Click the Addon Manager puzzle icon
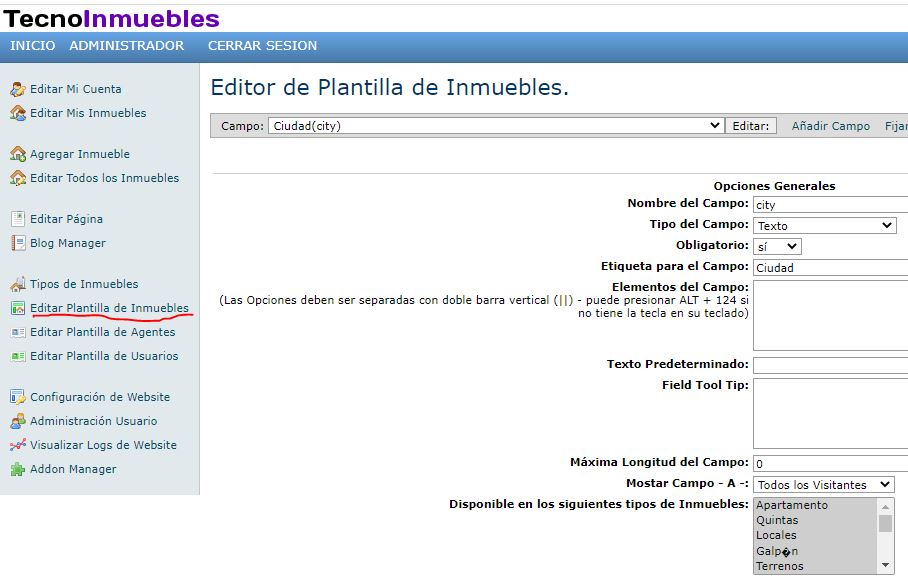The image size is (908, 578). tap(17, 469)
